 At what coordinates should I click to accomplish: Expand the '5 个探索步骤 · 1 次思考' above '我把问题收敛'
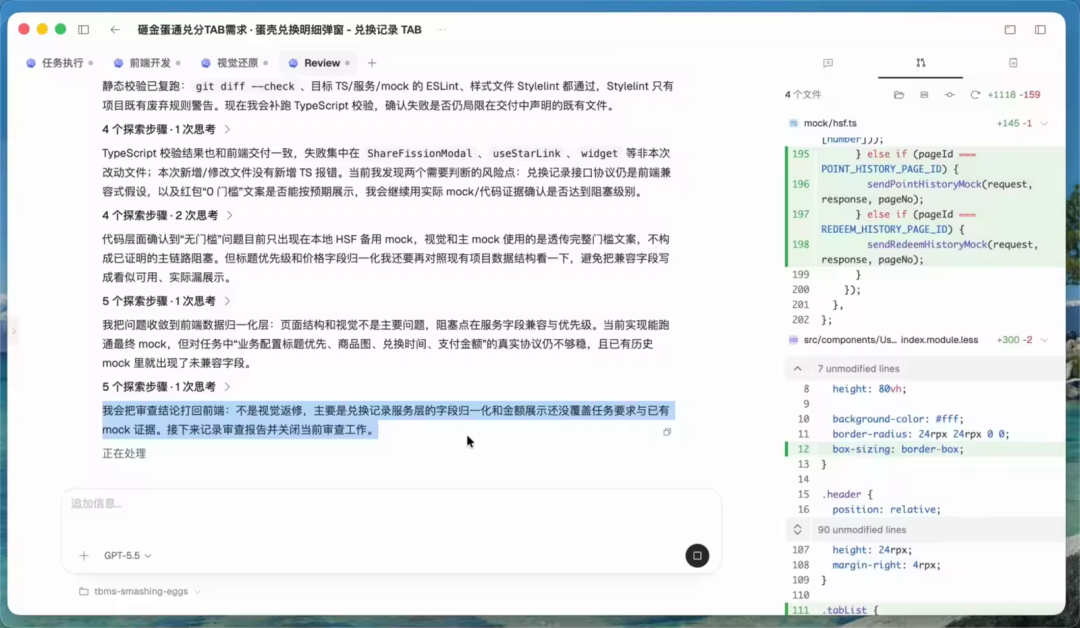tap(166, 301)
